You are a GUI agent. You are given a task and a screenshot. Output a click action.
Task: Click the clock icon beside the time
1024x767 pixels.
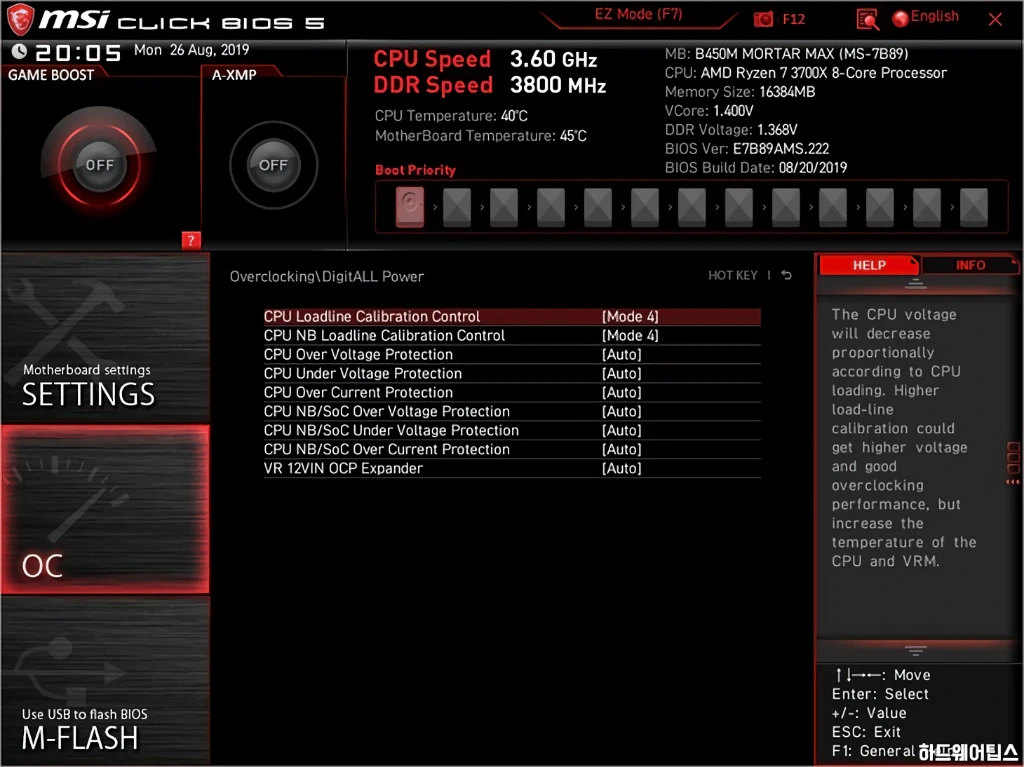(19, 51)
